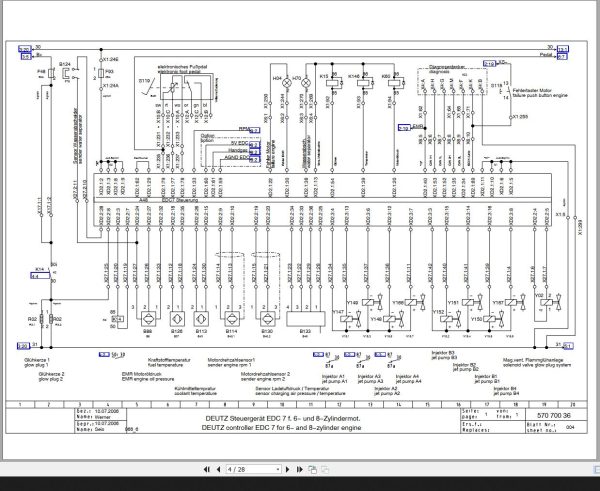Follow the Handgas cross-reference link
The image size is (600, 491).
point(254,152)
